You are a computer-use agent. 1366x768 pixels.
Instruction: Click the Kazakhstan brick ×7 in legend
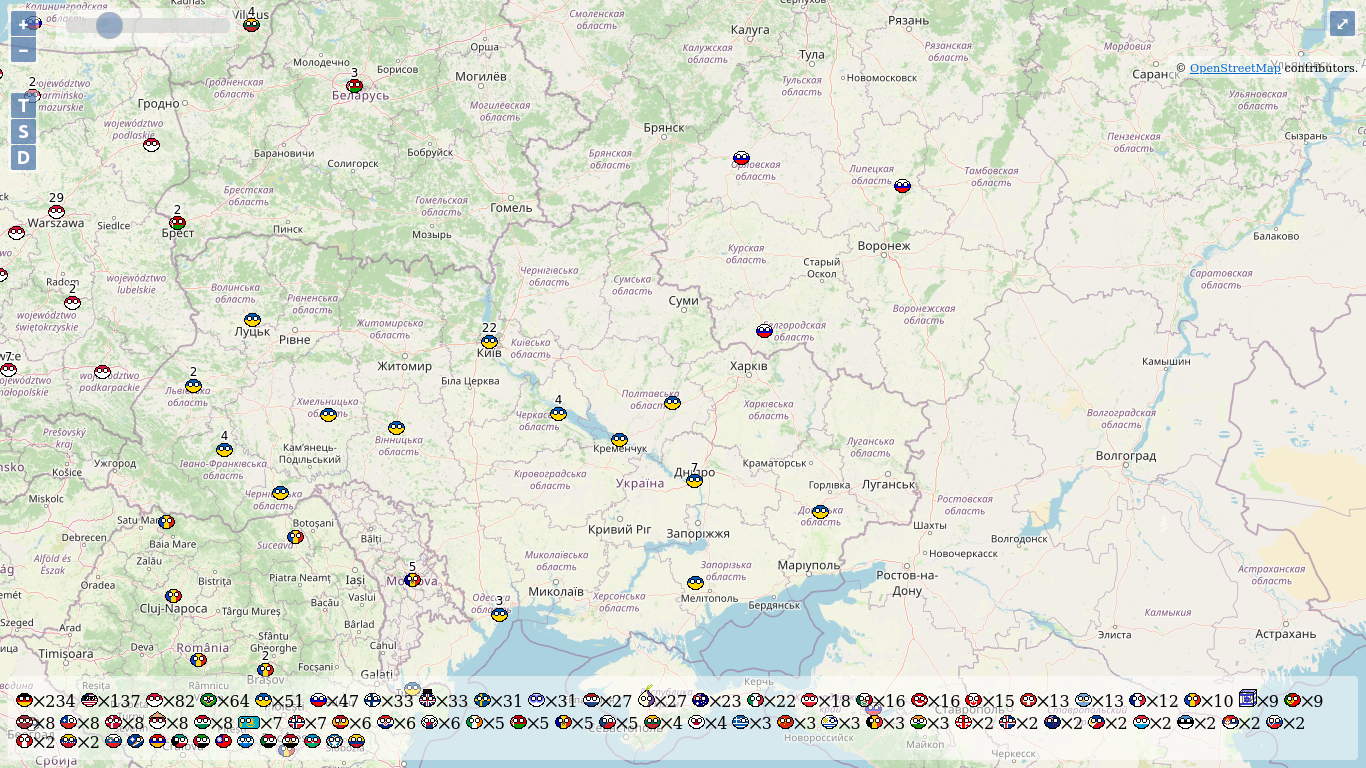point(250,723)
